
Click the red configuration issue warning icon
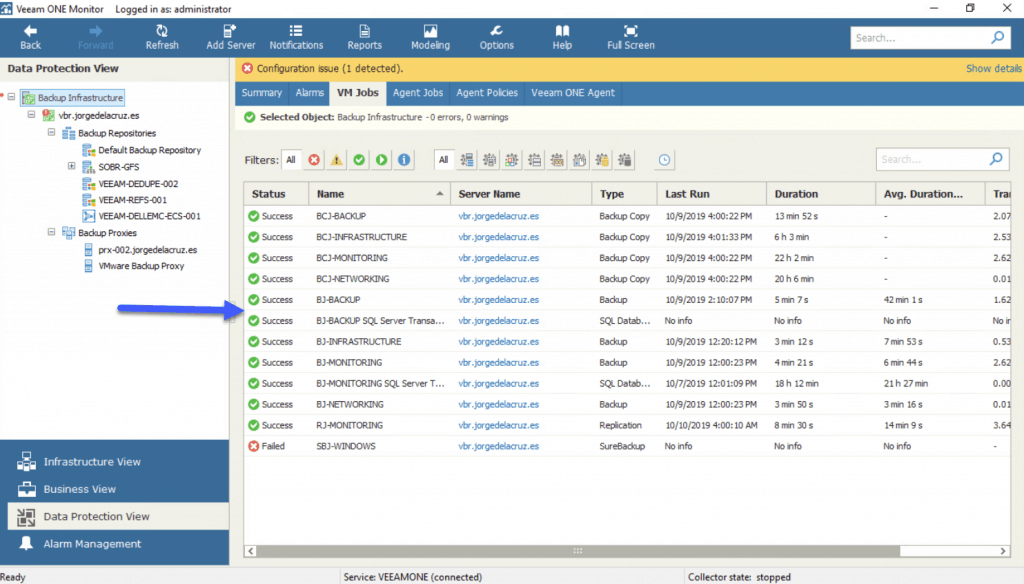coord(247,68)
